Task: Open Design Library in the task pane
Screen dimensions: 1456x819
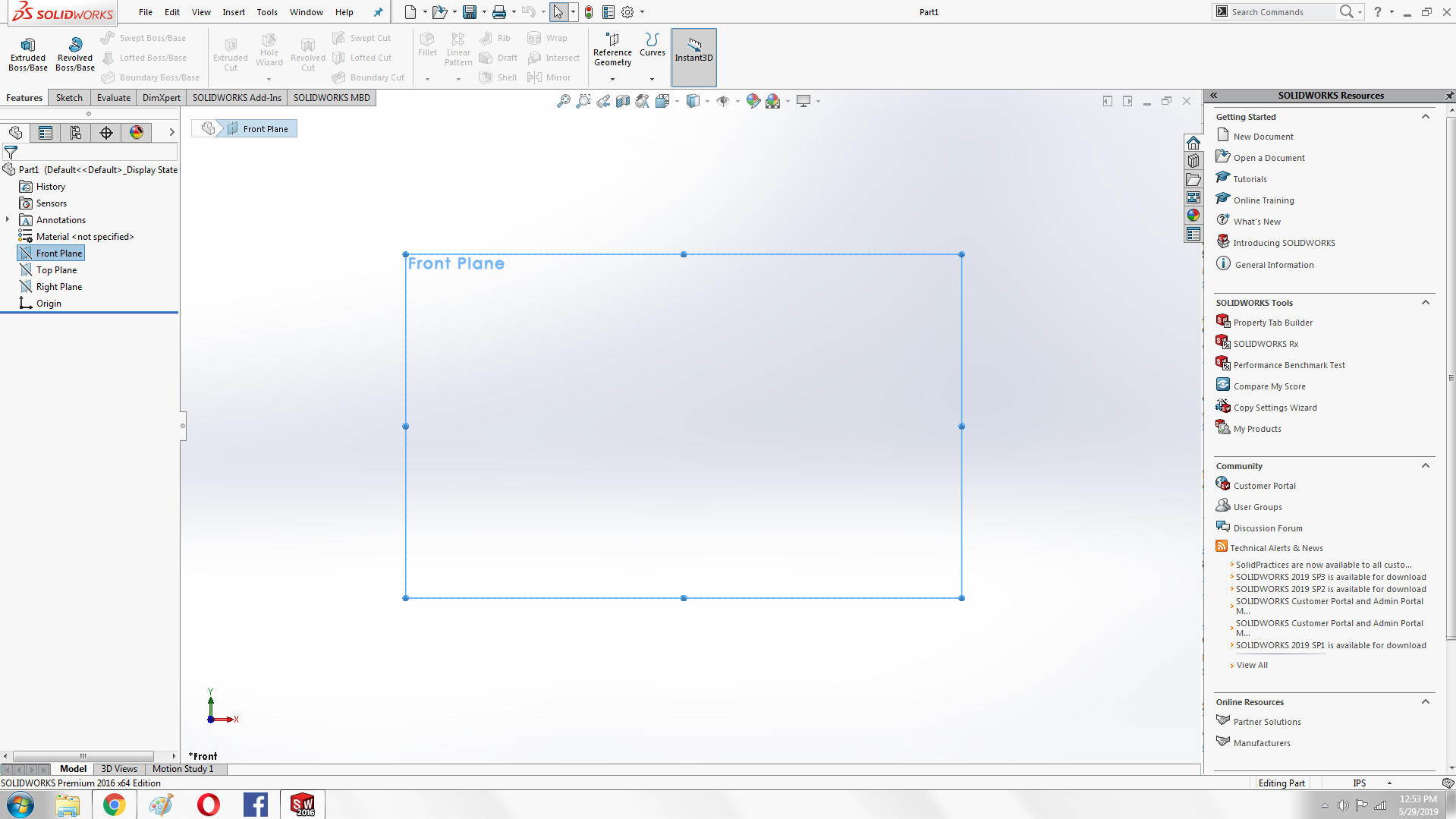Action: point(1193,161)
